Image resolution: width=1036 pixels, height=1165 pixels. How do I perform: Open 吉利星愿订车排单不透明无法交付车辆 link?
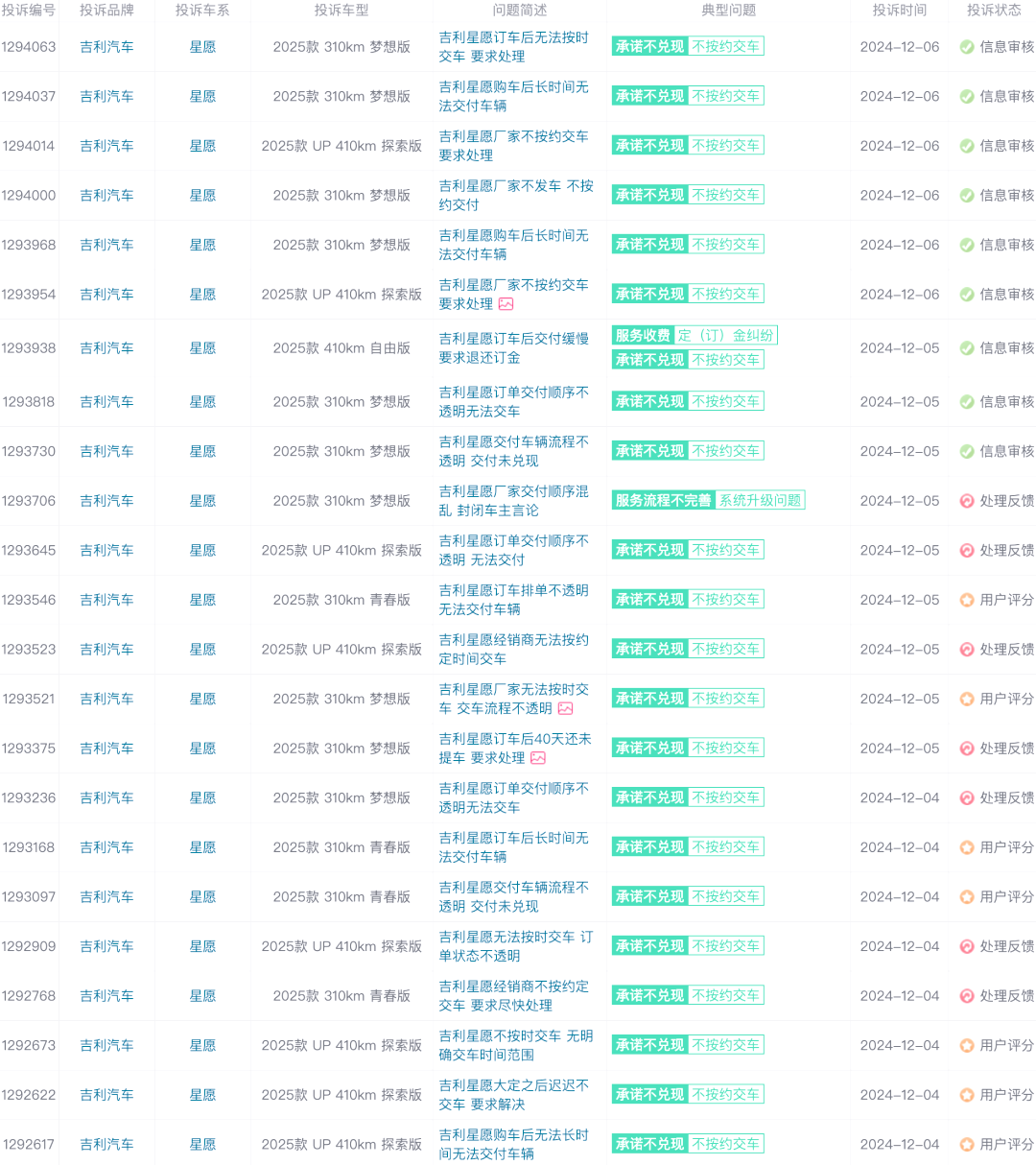[514, 600]
